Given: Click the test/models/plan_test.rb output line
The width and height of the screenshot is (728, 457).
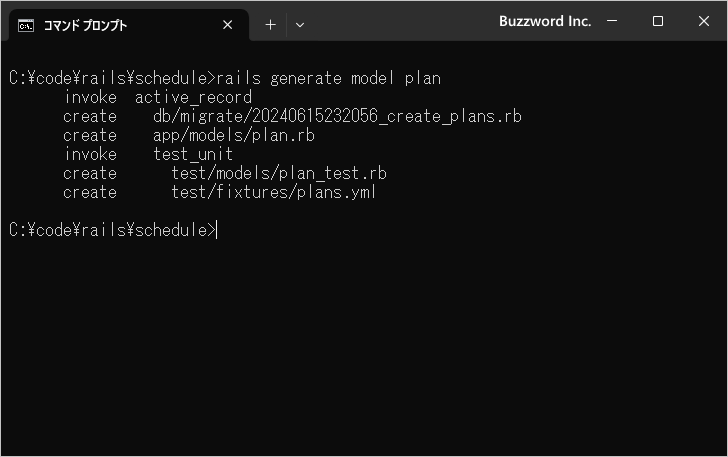Looking at the screenshot, I should tap(279, 173).
